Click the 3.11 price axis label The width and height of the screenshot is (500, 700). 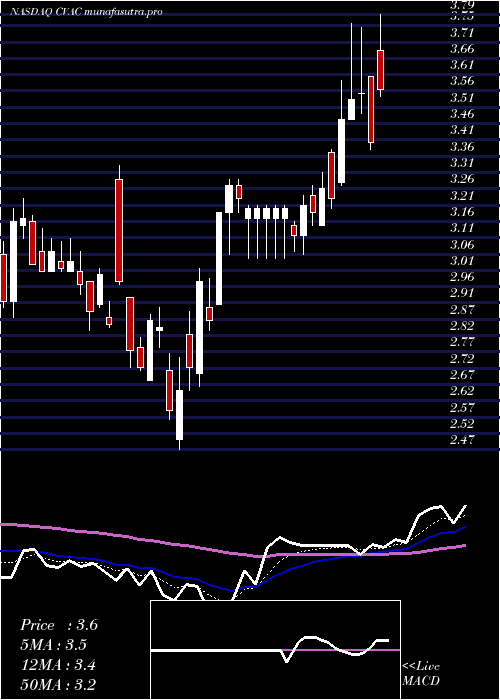pyautogui.click(x=461, y=228)
